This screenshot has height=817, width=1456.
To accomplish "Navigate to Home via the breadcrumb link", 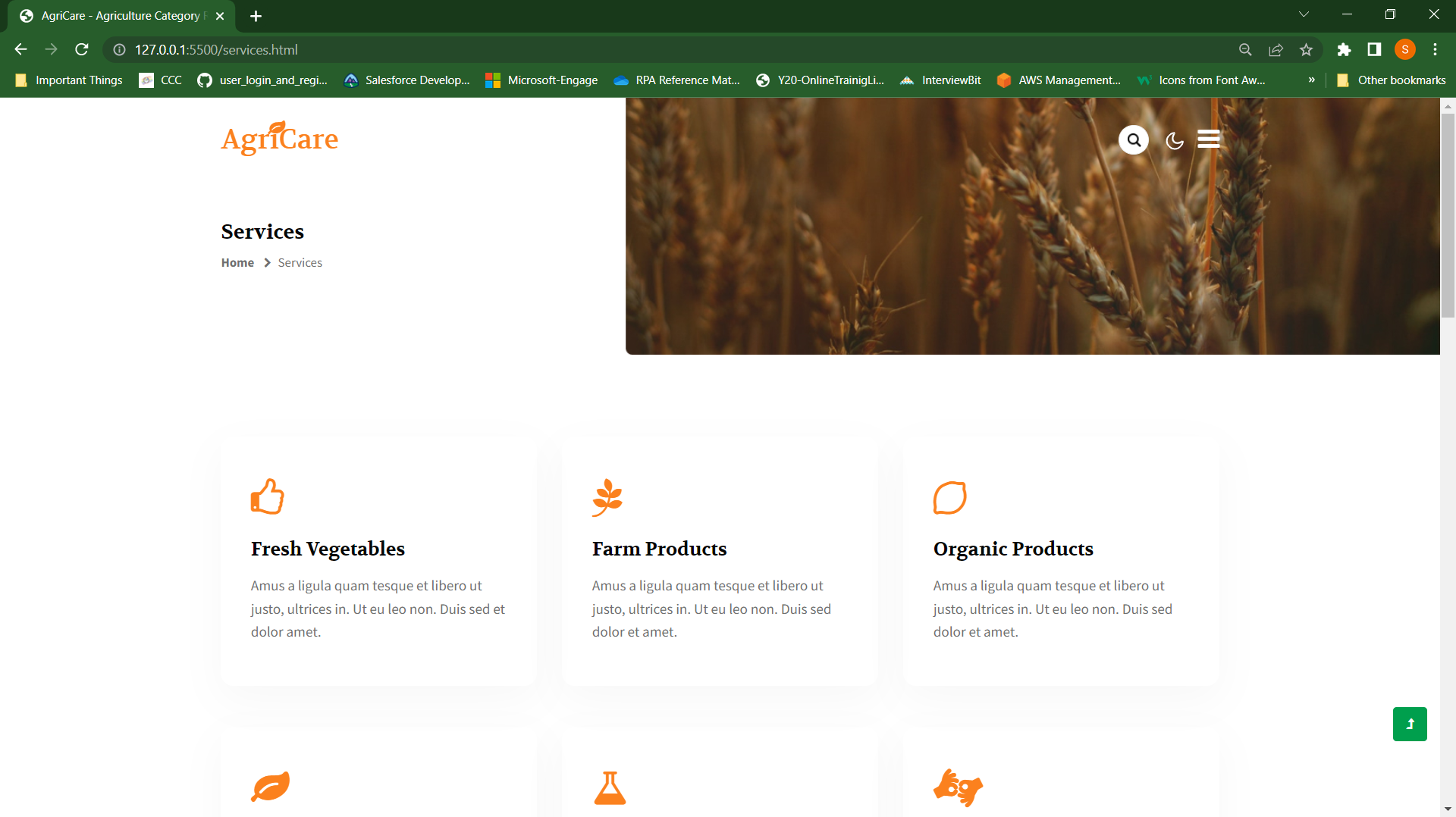I will (x=237, y=262).
